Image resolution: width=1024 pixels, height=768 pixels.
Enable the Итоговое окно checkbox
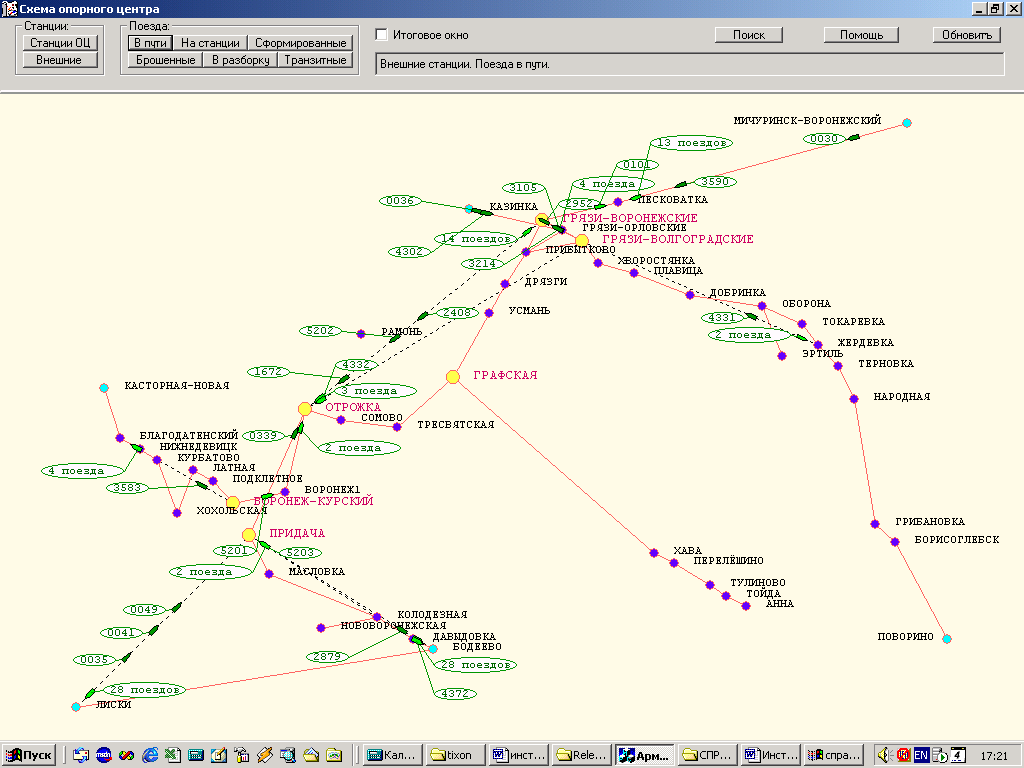(381, 35)
